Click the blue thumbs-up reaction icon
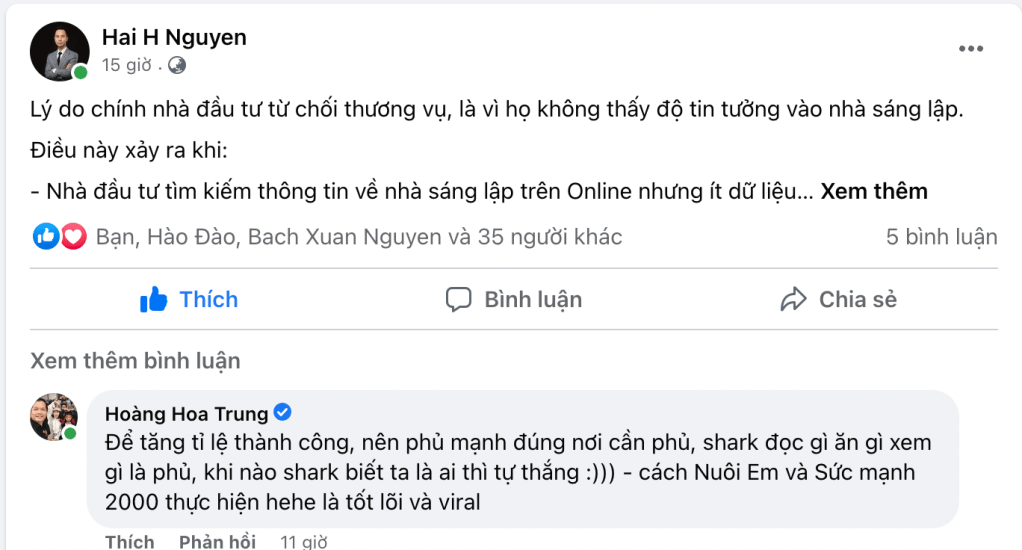 coord(46,237)
